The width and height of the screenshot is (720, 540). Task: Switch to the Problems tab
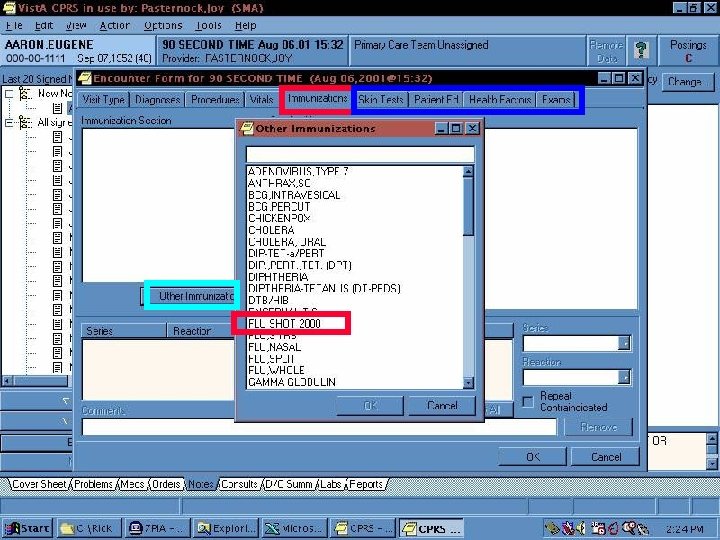tap(93, 484)
